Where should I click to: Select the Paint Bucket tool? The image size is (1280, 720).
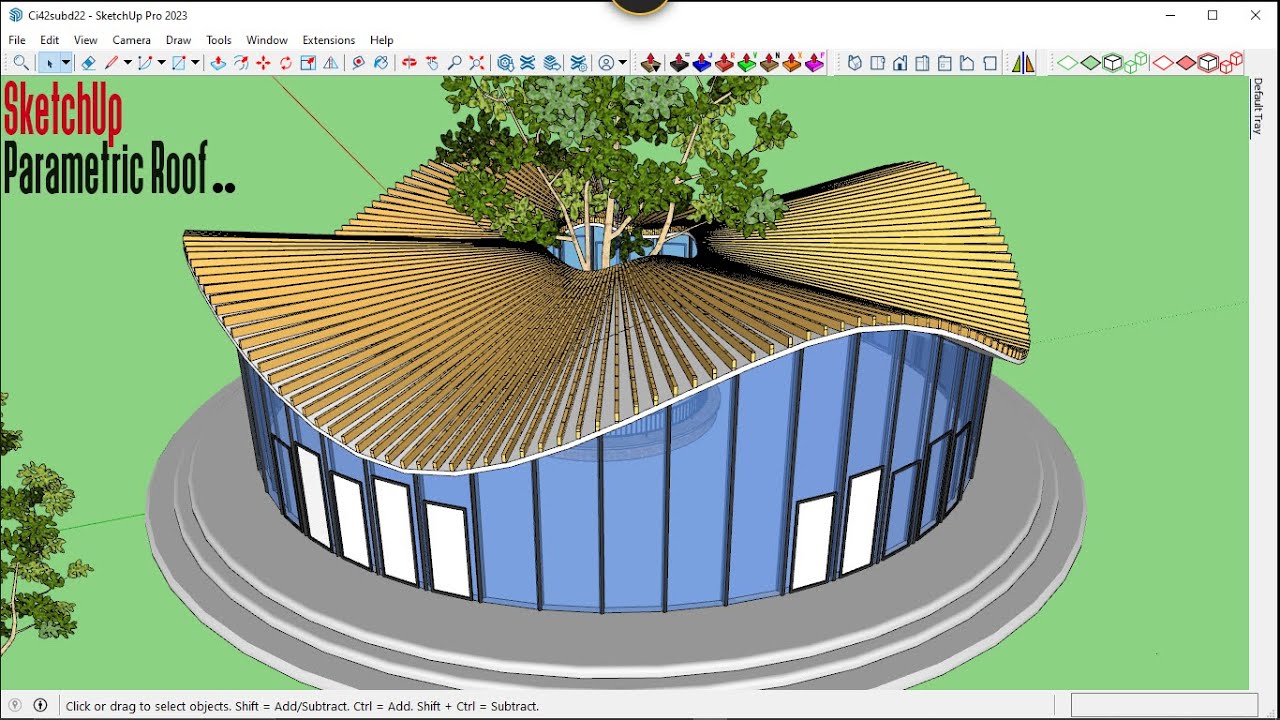pyautogui.click(x=381, y=63)
